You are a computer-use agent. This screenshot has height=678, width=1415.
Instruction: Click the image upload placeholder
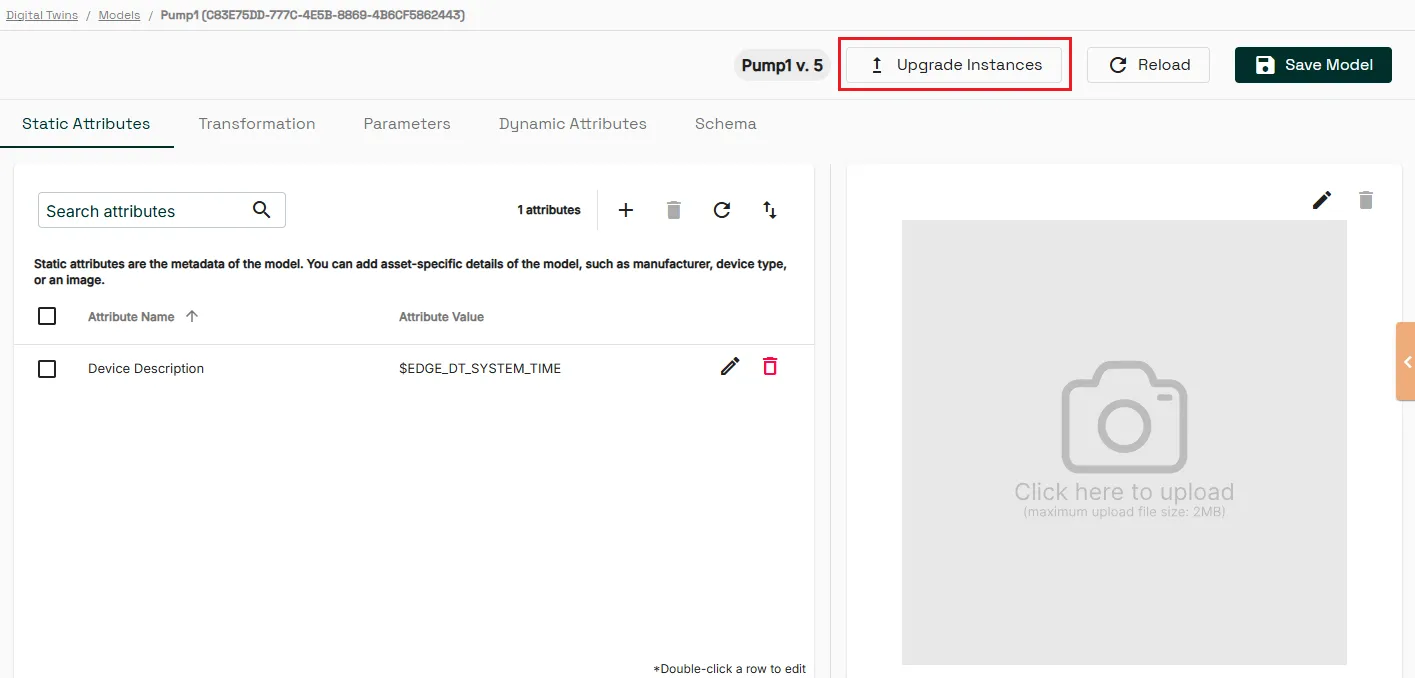[1124, 442]
